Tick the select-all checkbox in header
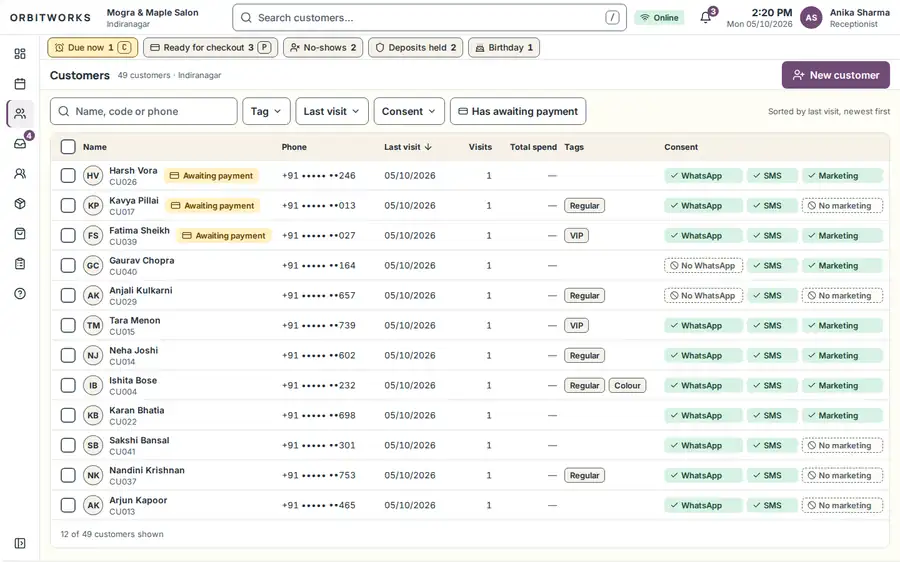 point(68,147)
